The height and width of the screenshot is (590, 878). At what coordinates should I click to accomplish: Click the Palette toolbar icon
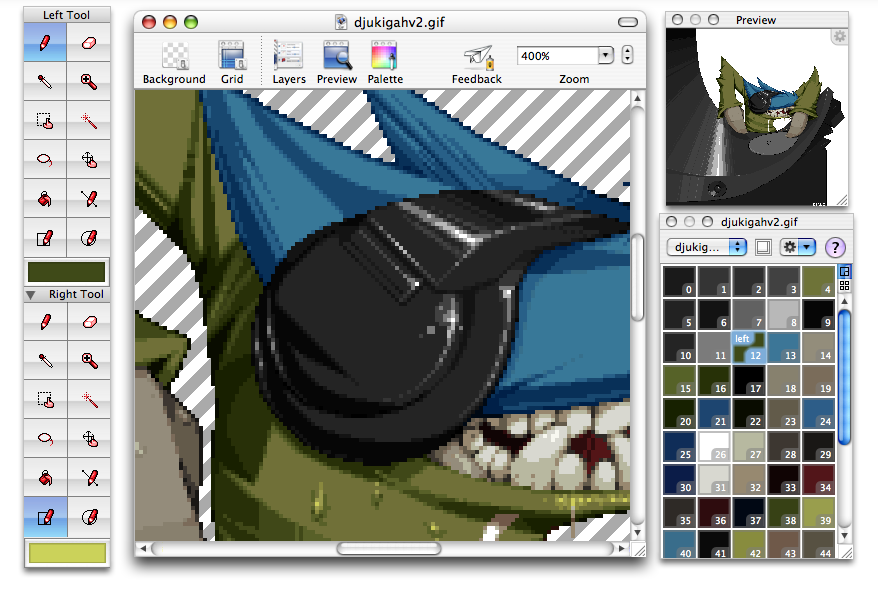[x=385, y=62]
